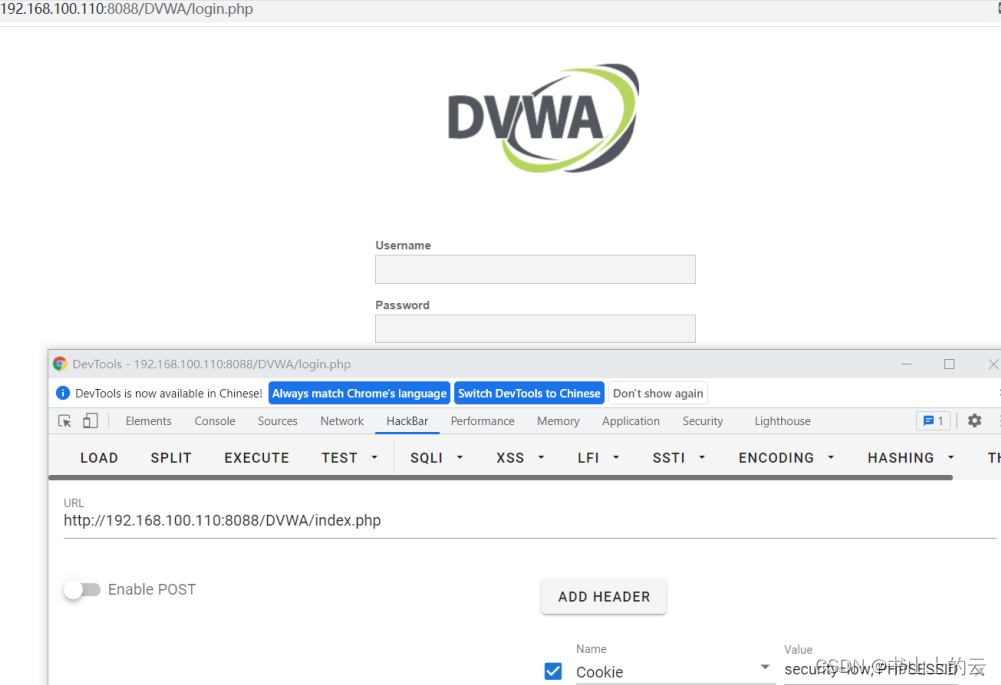
Task: Select the HackBar tab
Action: click(407, 421)
